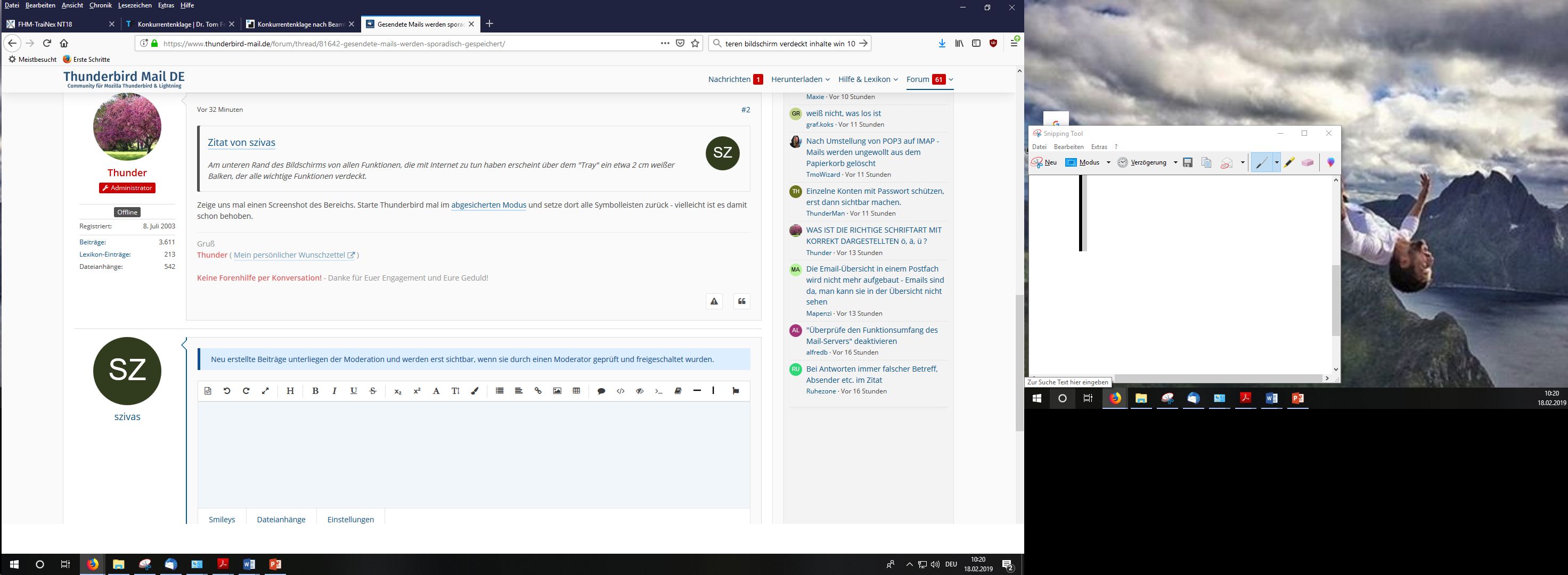Viewport: 1568px width, 575px height.
Task: Switch to the Dateianhänge tab
Action: tap(281, 519)
